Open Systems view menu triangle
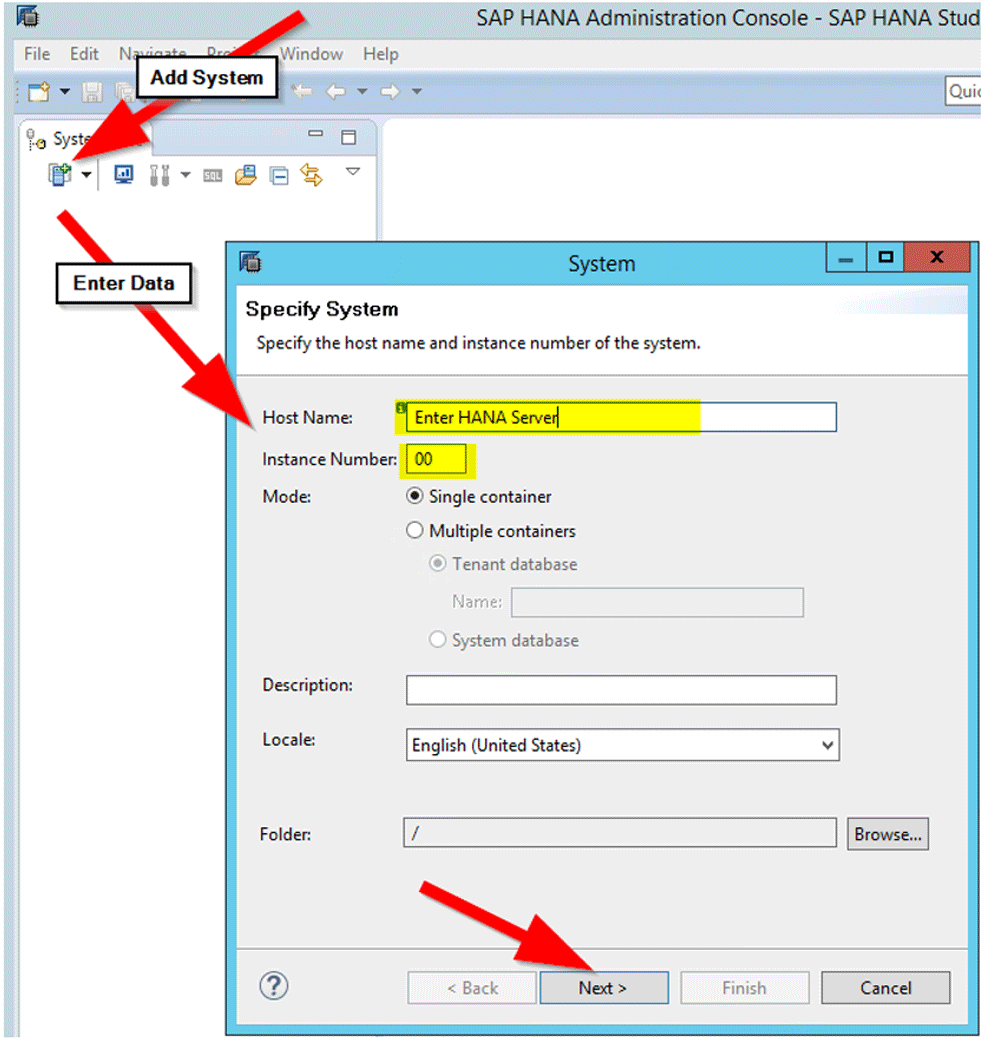The image size is (982, 1049). 353,172
